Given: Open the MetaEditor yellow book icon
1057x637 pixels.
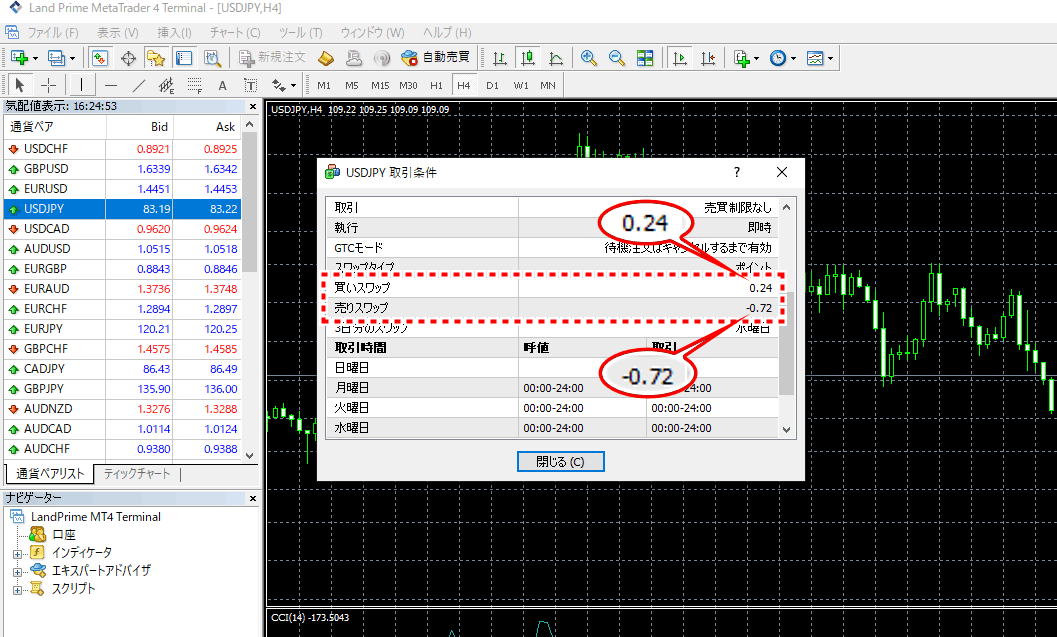Looking at the screenshot, I should coord(326,58).
